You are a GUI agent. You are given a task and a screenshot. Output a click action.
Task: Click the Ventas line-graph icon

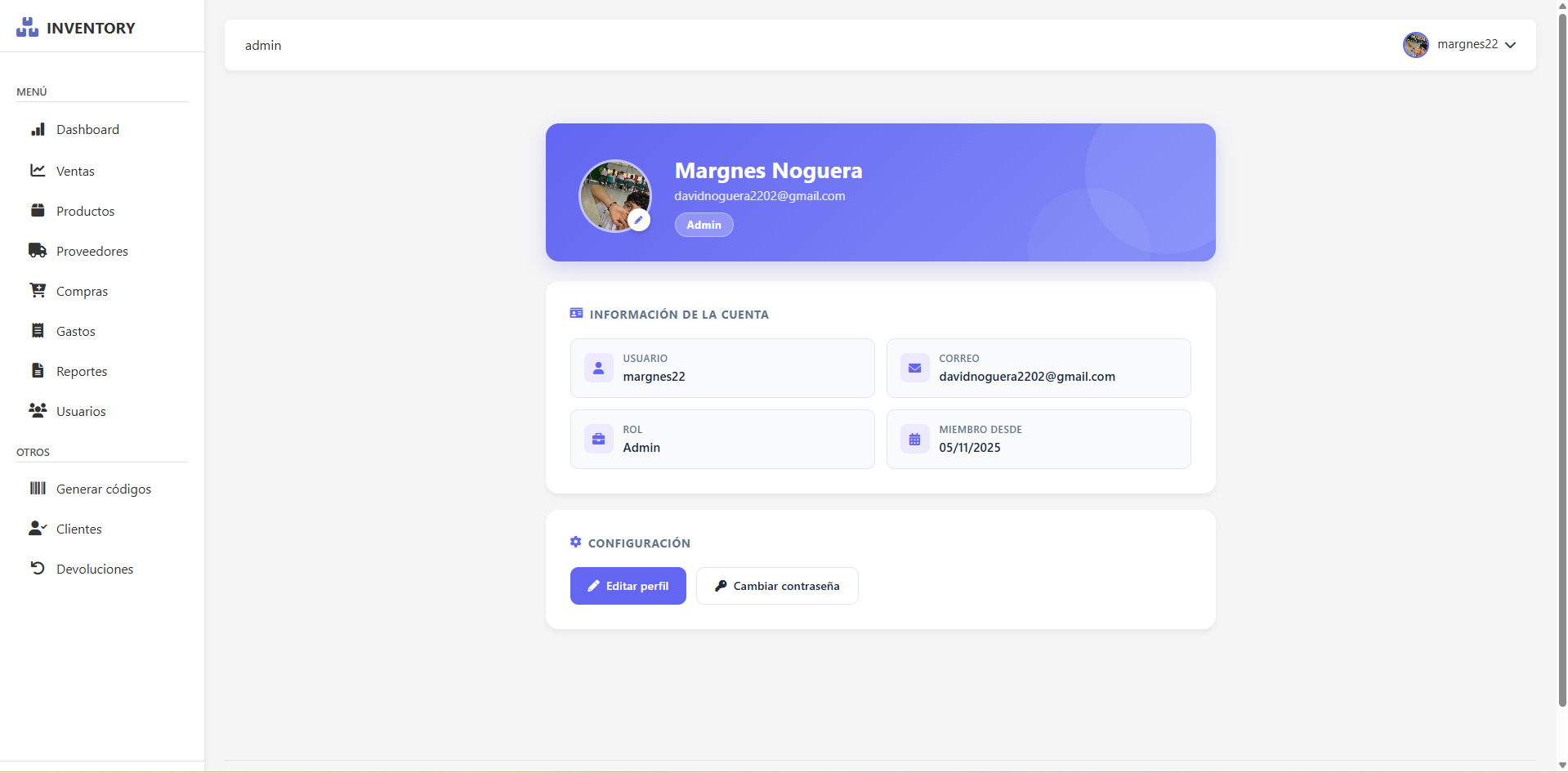click(x=38, y=170)
